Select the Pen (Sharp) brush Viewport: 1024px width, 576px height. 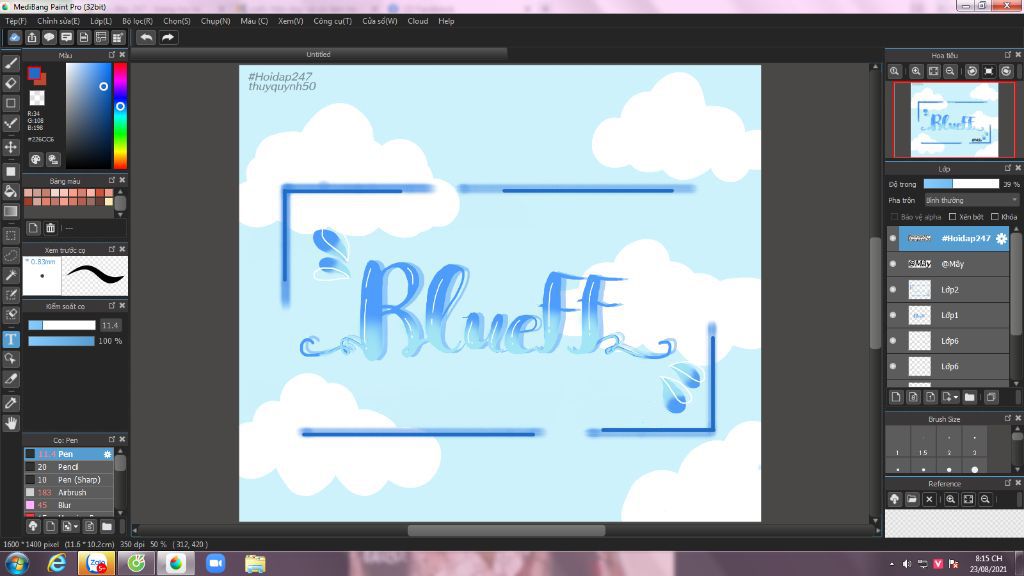(69, 479)
